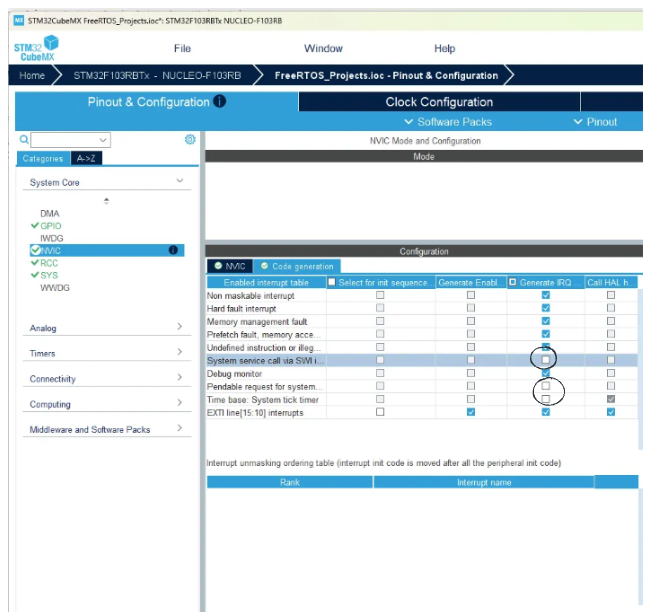Select DMA in System Core
653x612 pixels.
(50, 214)
